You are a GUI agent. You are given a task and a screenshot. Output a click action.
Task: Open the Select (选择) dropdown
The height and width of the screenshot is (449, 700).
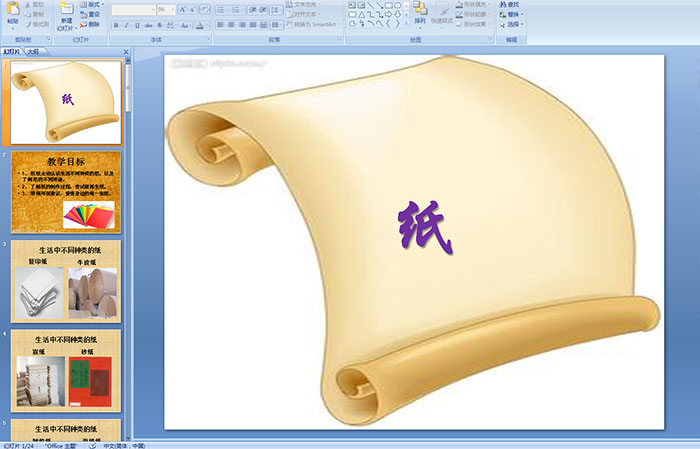pyautogui.click(x=513, y=25)
